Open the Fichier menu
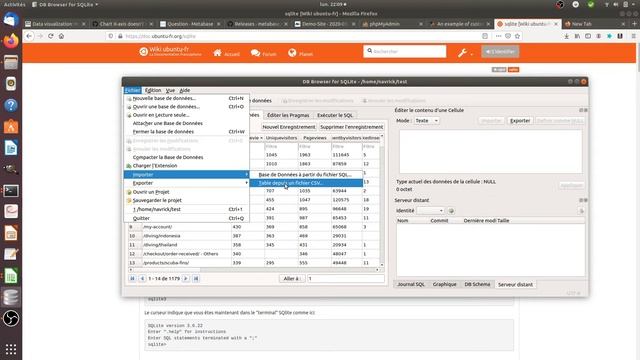 click(132, 90)
